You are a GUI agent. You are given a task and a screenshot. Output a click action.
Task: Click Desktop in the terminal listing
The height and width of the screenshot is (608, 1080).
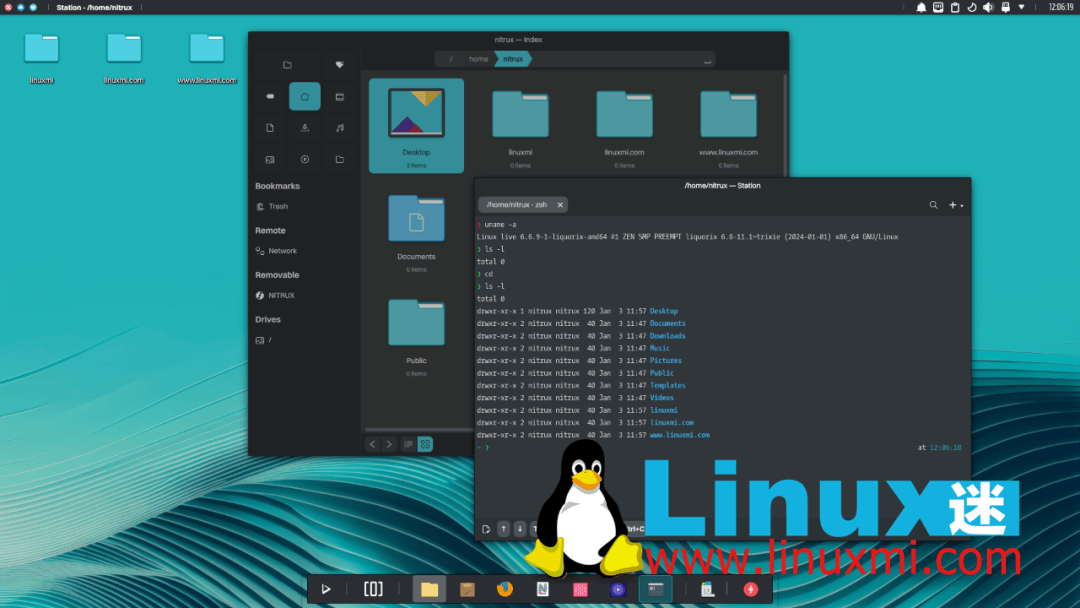tap(664, 311)
